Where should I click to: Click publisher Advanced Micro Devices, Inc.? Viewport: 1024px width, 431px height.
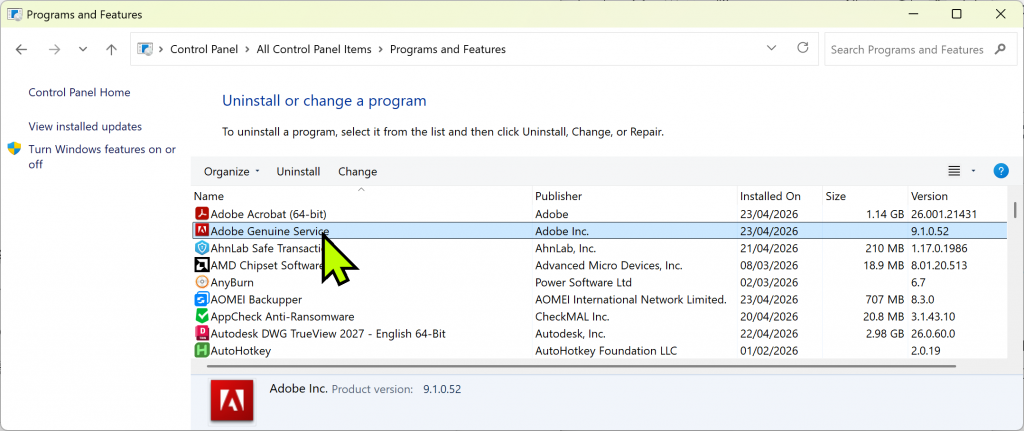tap(609, 266)
